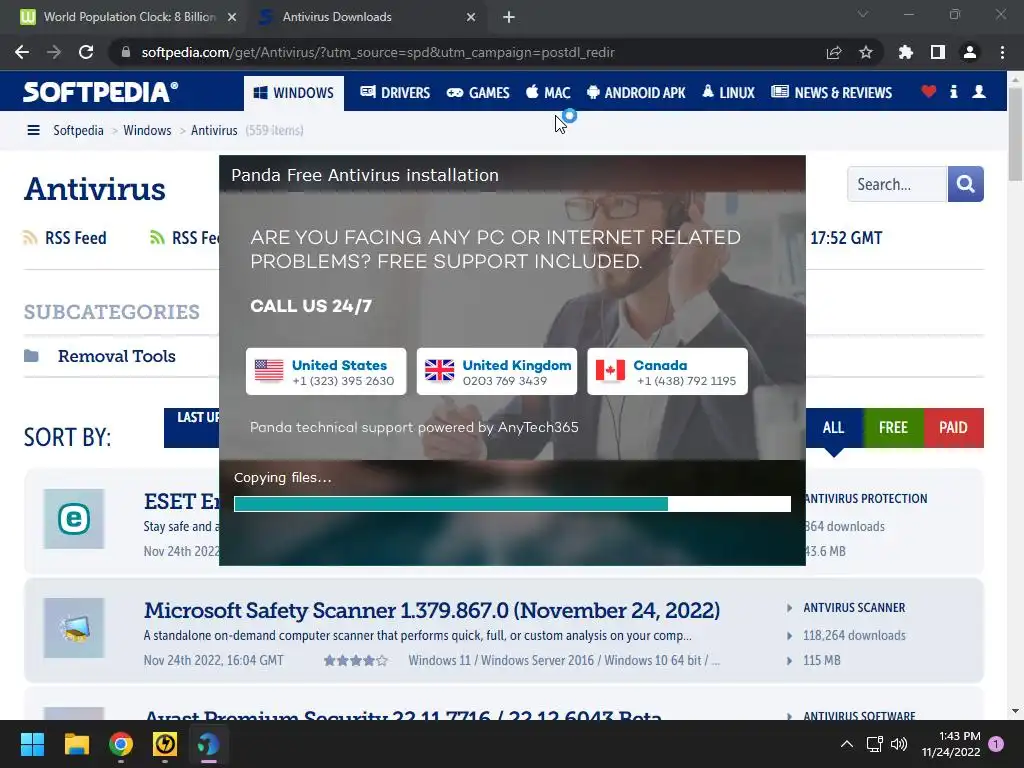Click the magnifier search button

[x=965, y=184]
